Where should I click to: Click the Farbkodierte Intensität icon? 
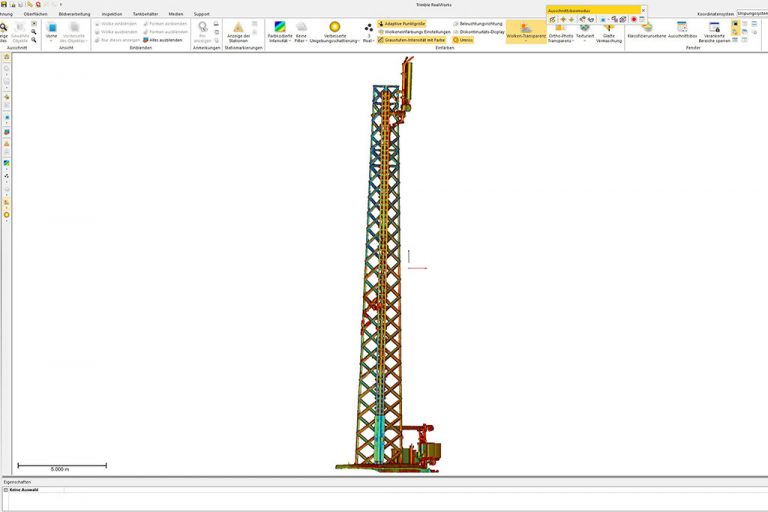tap(279, 27)
